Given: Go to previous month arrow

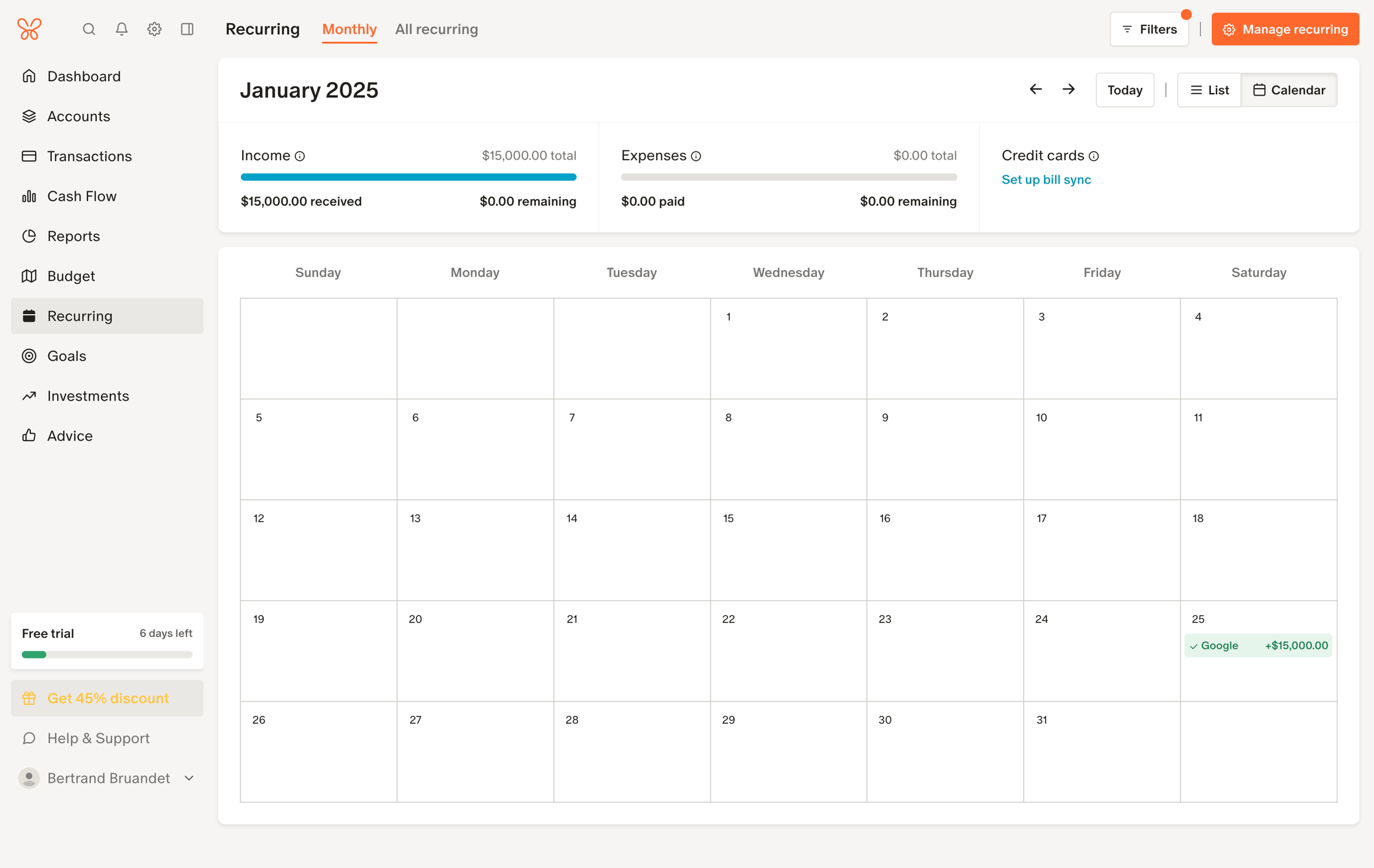Looking at the screenshot, I should [1036, 89].
